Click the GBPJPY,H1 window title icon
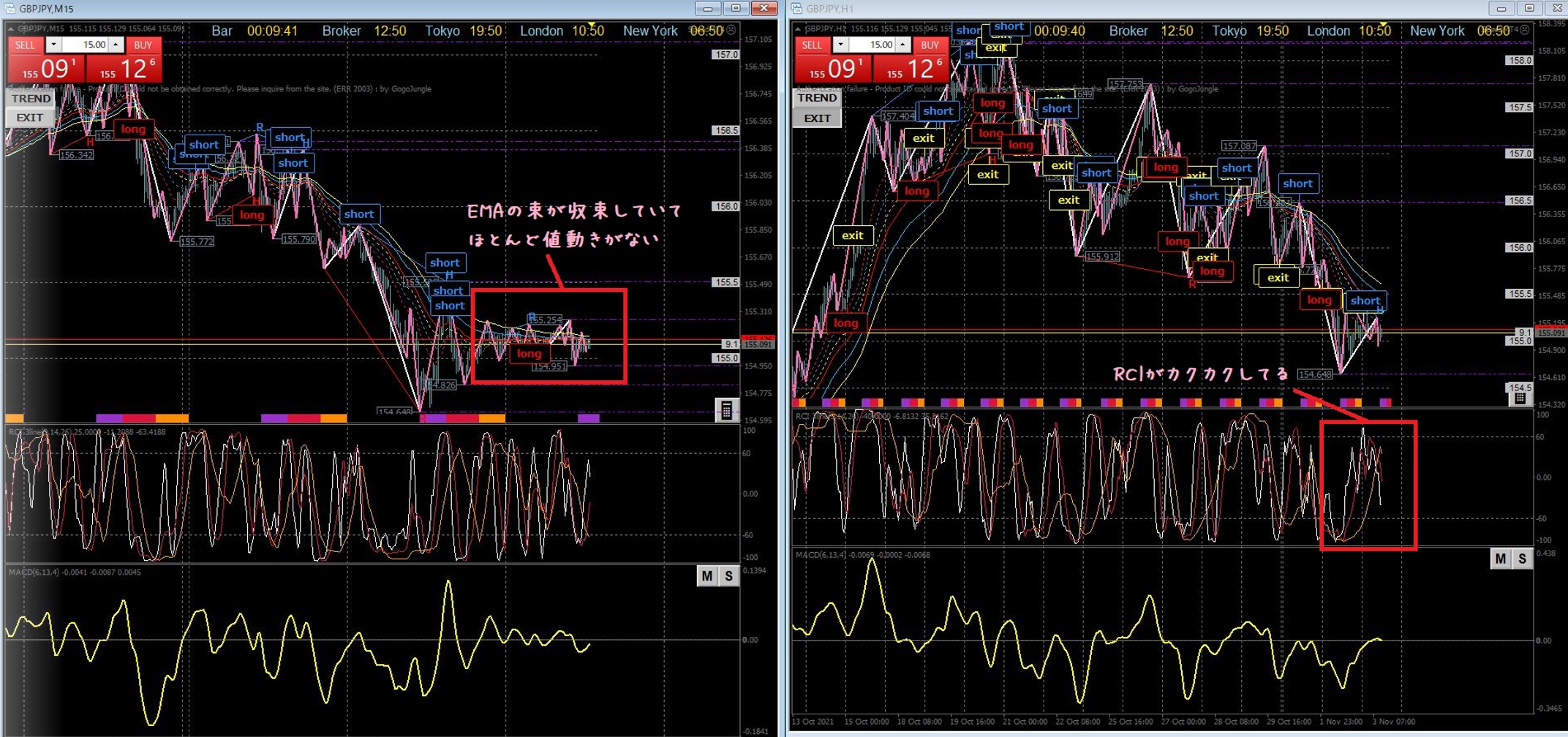1568x737 pixels. 797,9
